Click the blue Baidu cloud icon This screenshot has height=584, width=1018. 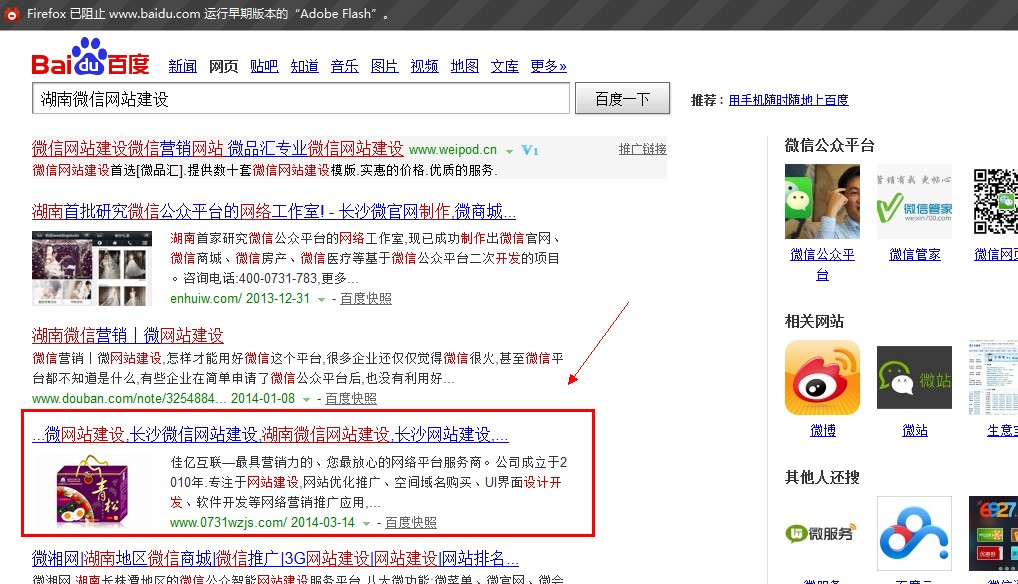click(914, 533)
